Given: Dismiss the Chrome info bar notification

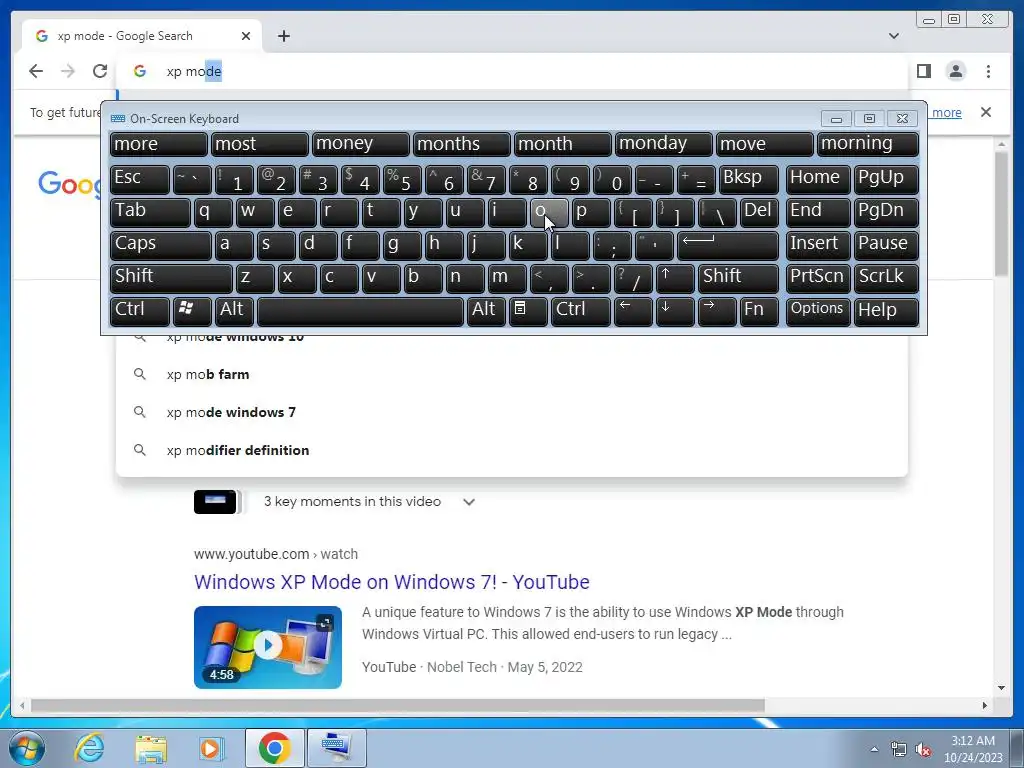Looking at the screenshot, I should [x=985, y=112].
